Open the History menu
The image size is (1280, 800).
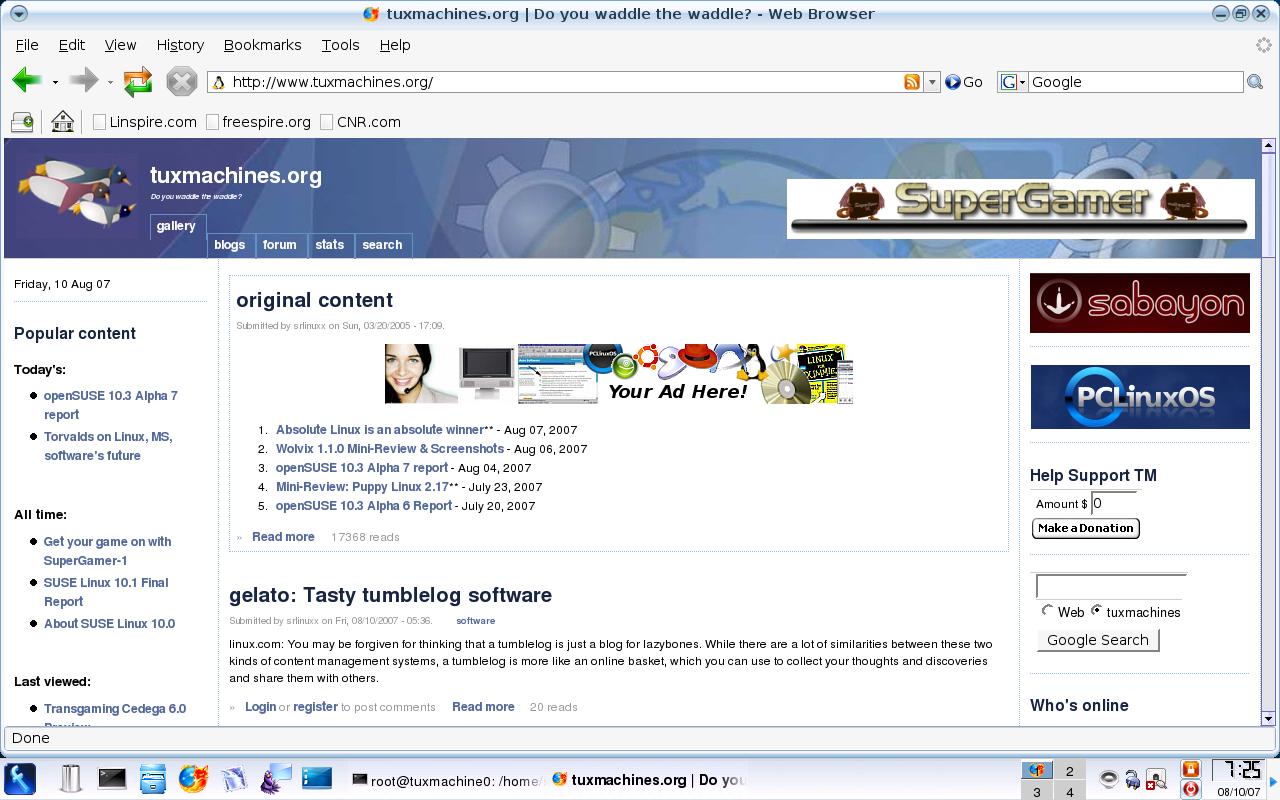point(180,45)
